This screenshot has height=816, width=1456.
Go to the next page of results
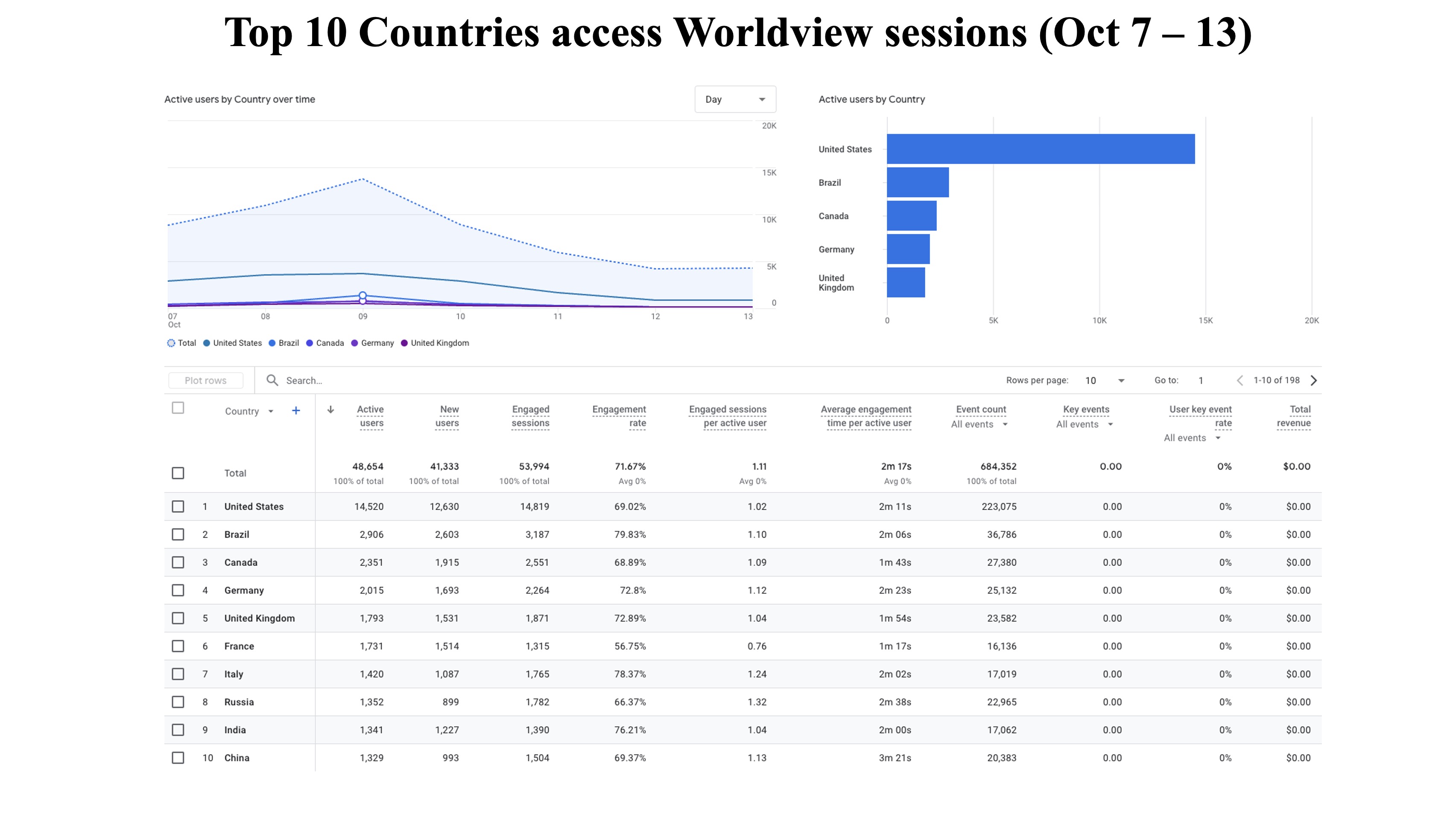coord(1314,380)
